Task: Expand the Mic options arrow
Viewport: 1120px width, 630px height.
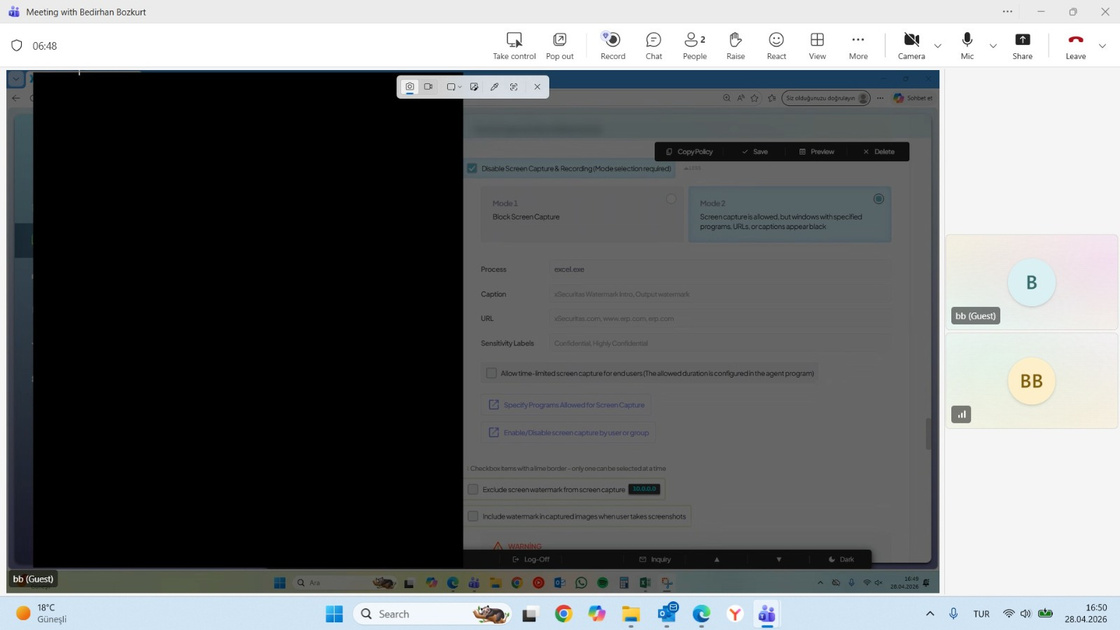Action: pos(993,46)
